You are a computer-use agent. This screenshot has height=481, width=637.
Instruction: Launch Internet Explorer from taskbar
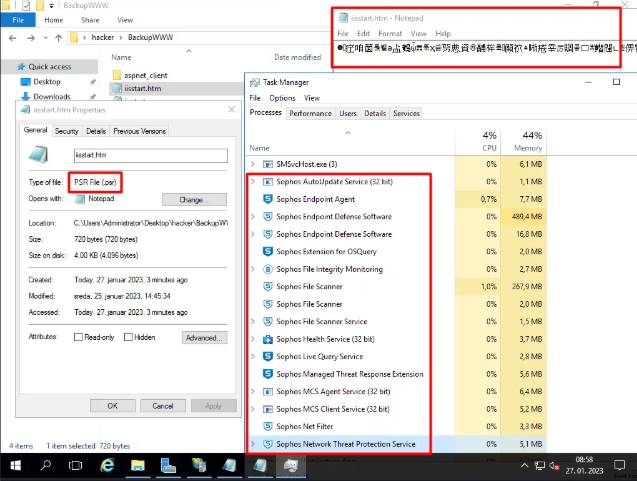pos(107,466)
